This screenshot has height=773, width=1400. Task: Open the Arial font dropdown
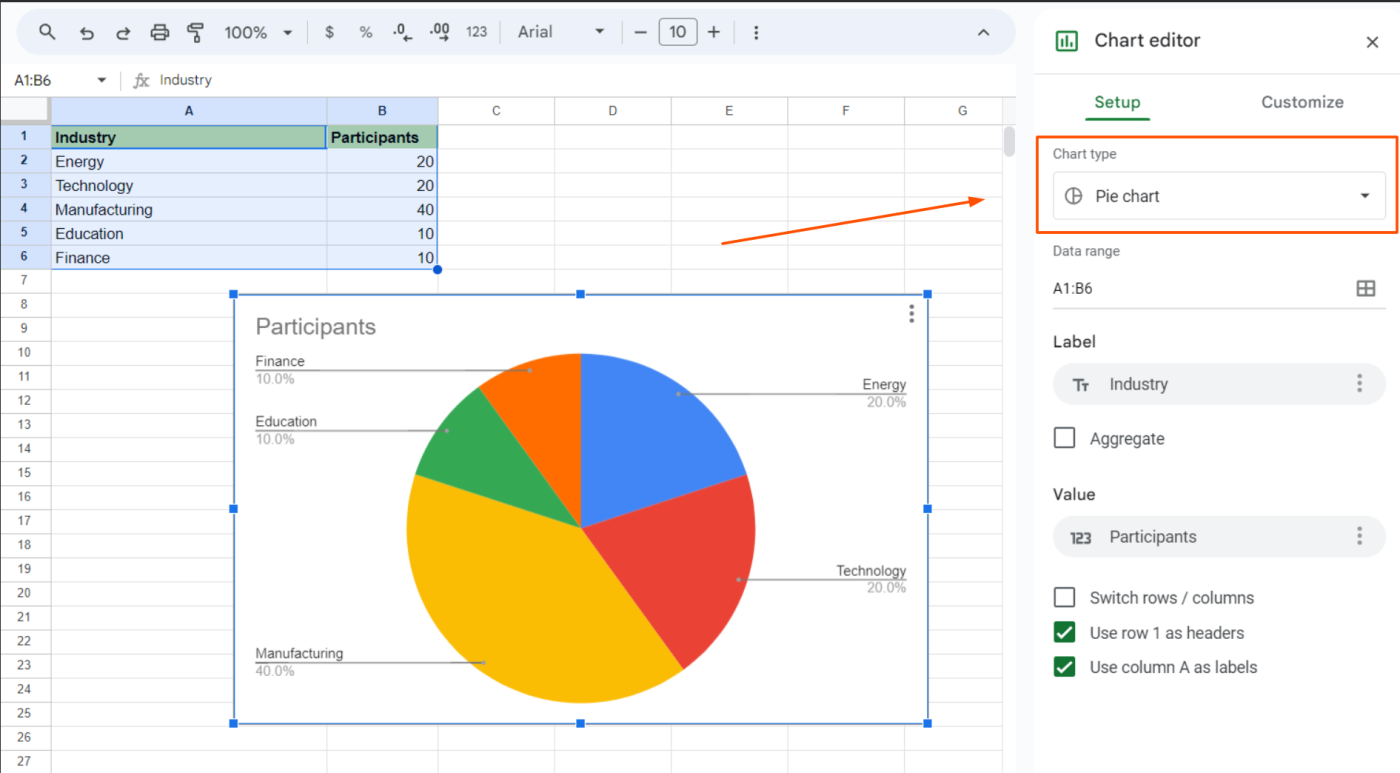click(x=561, y=32)
